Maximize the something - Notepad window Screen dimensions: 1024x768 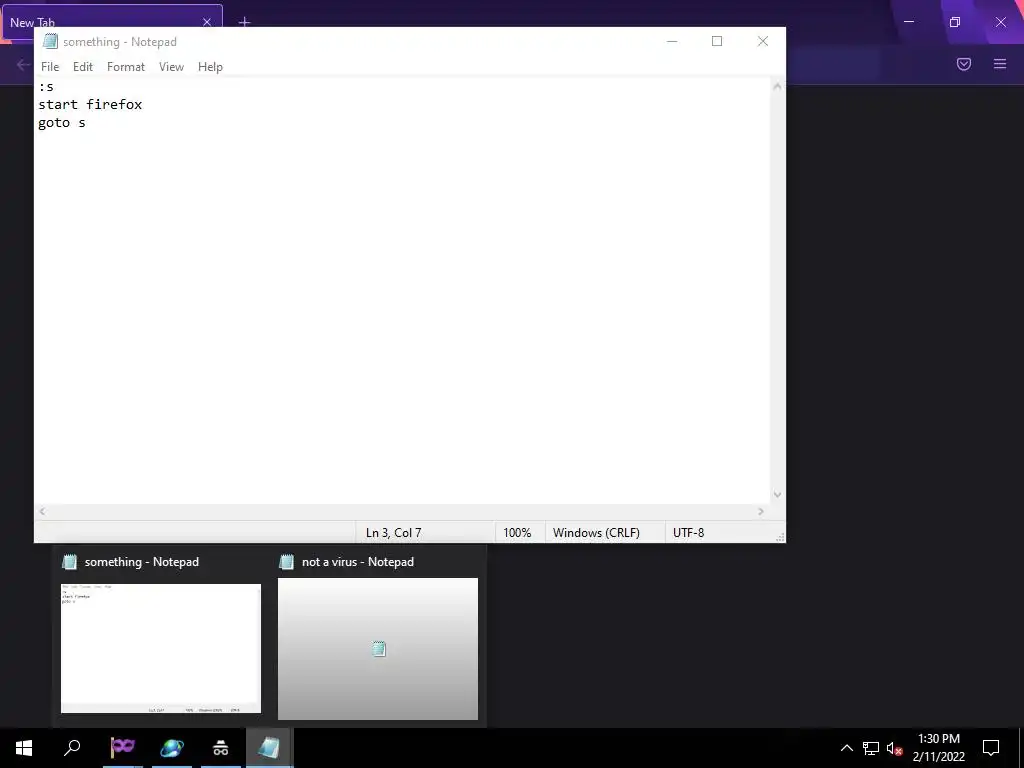717,41
